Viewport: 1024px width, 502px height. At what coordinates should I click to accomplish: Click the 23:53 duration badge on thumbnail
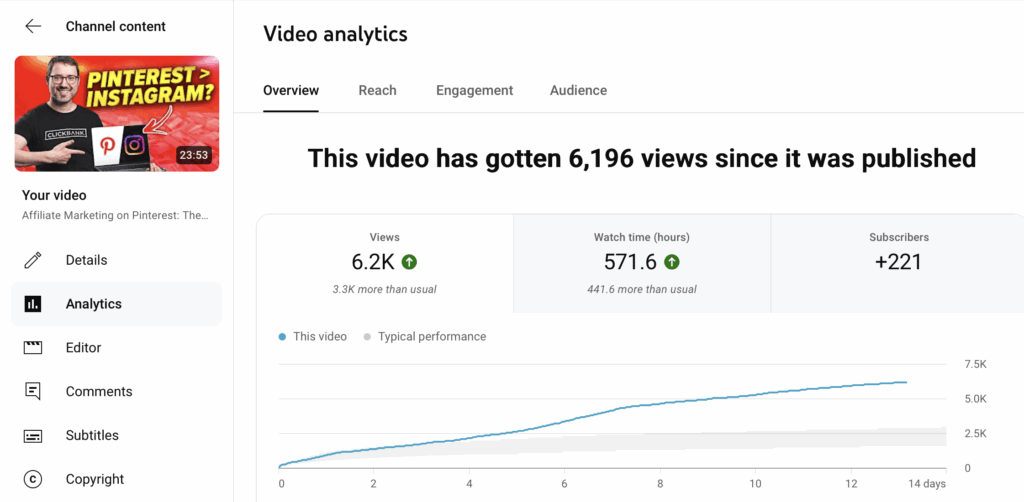coord(194,155)
